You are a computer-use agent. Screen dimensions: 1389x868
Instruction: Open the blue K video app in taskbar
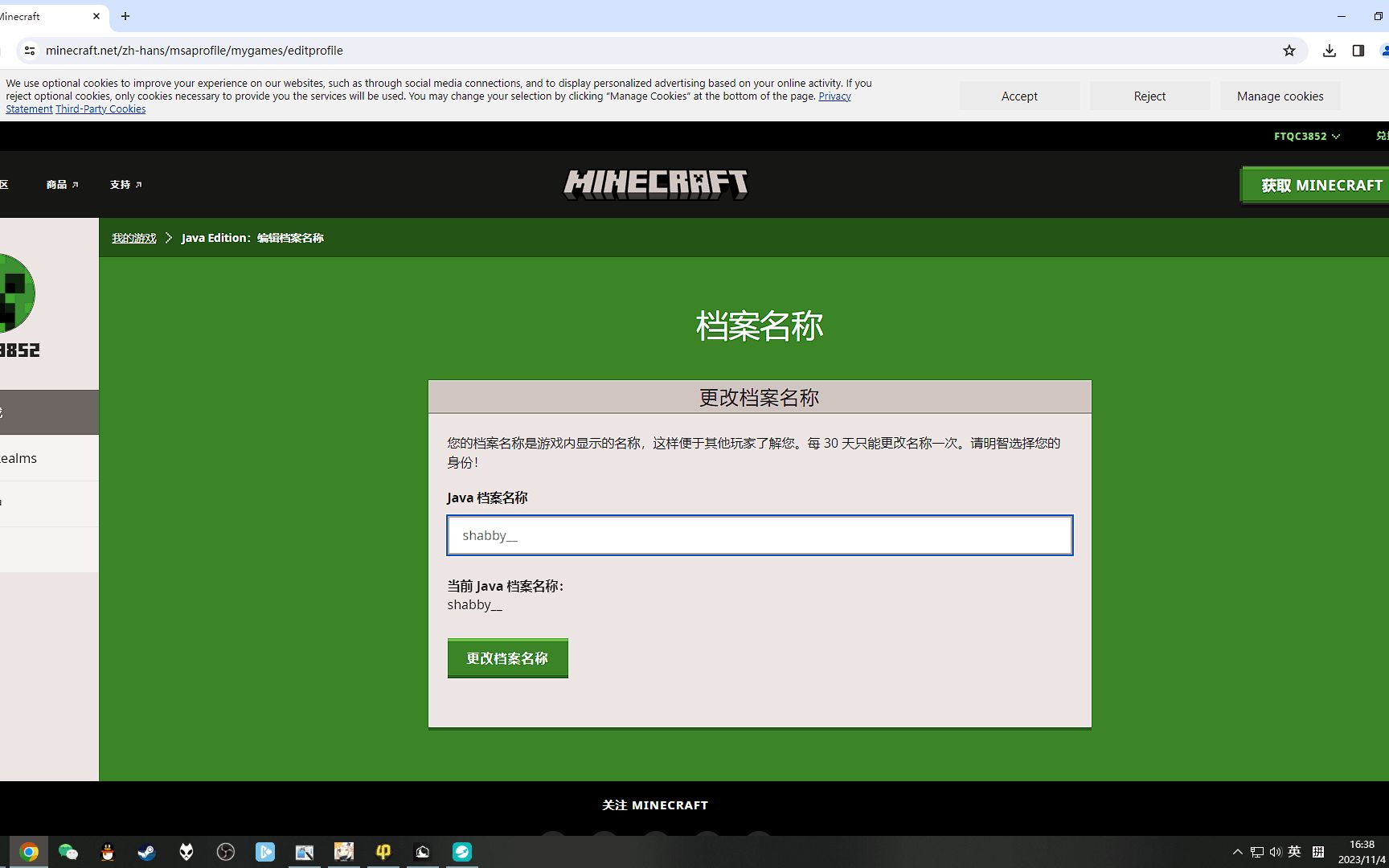[265, 852]
